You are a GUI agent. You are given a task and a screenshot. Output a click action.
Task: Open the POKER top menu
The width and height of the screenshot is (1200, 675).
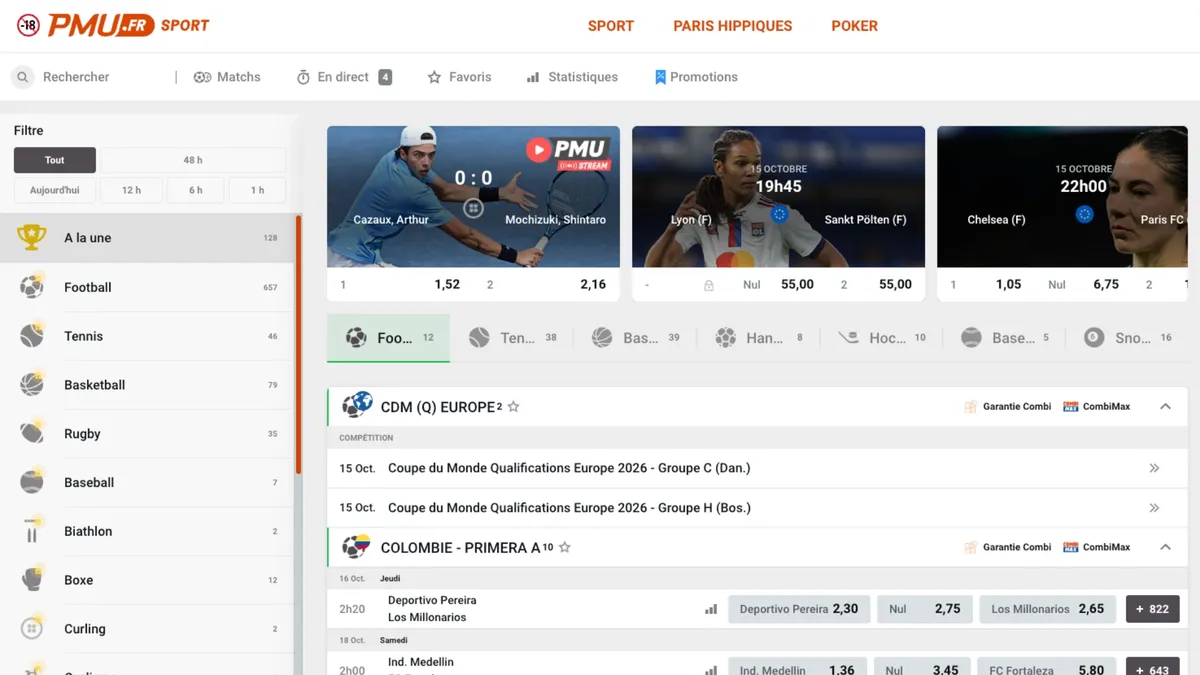click(855, 26)
